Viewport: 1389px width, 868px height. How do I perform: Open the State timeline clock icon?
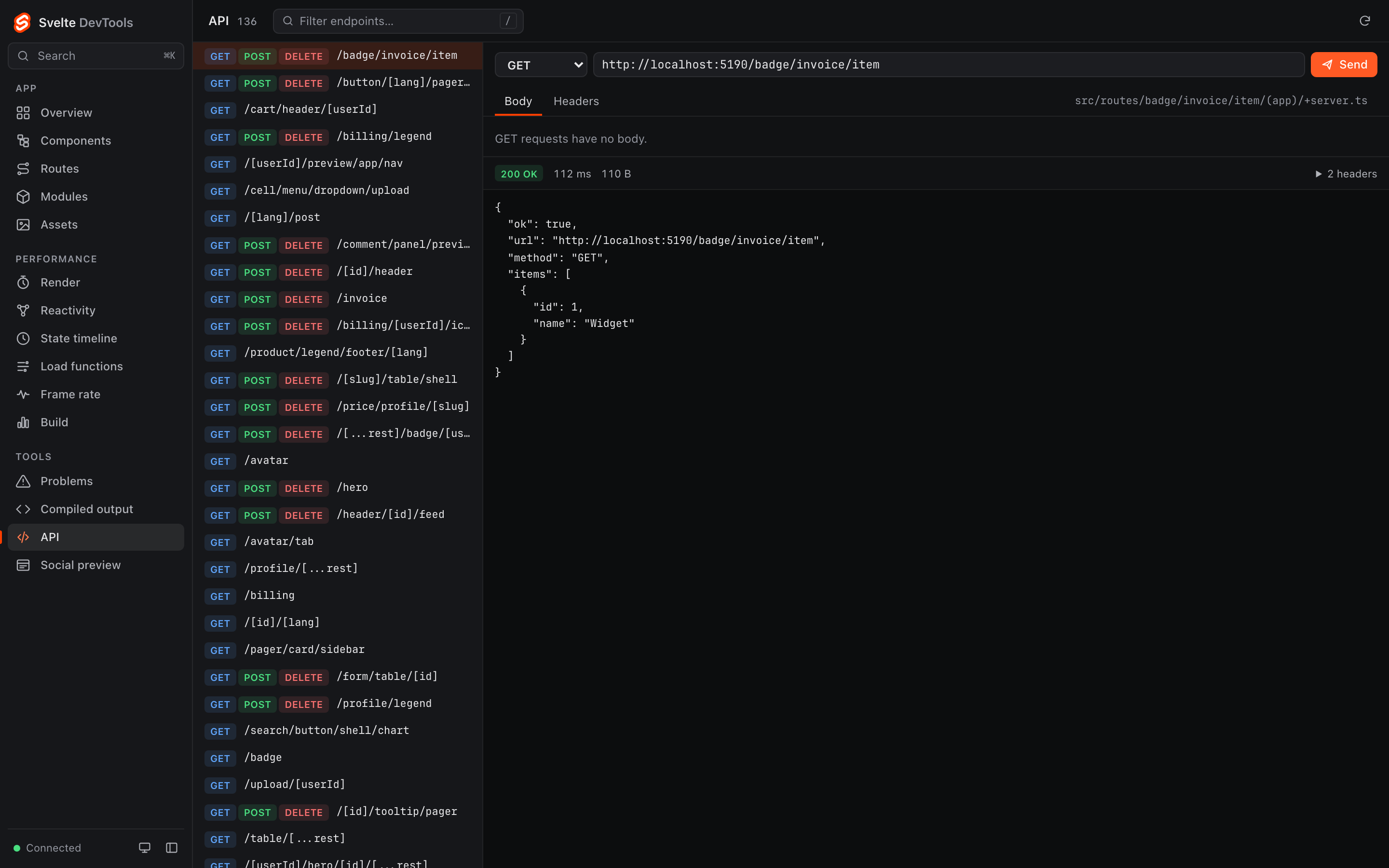pyautogui.click(x=23, y=338)
